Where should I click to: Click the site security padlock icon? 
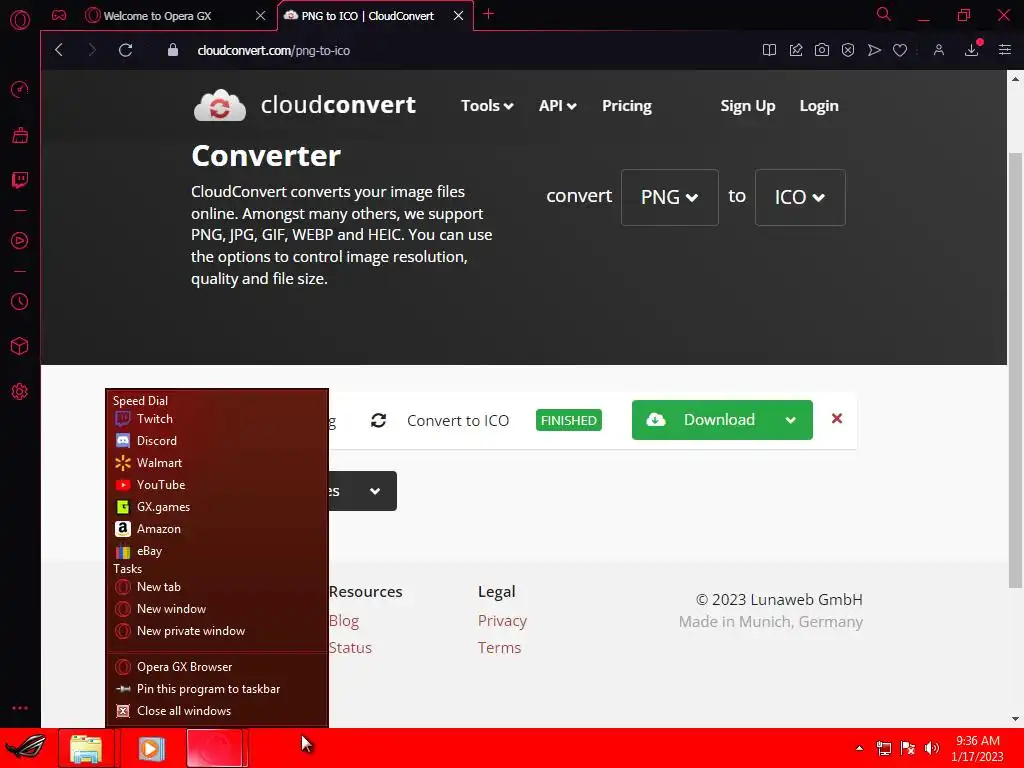click(172, 50)
